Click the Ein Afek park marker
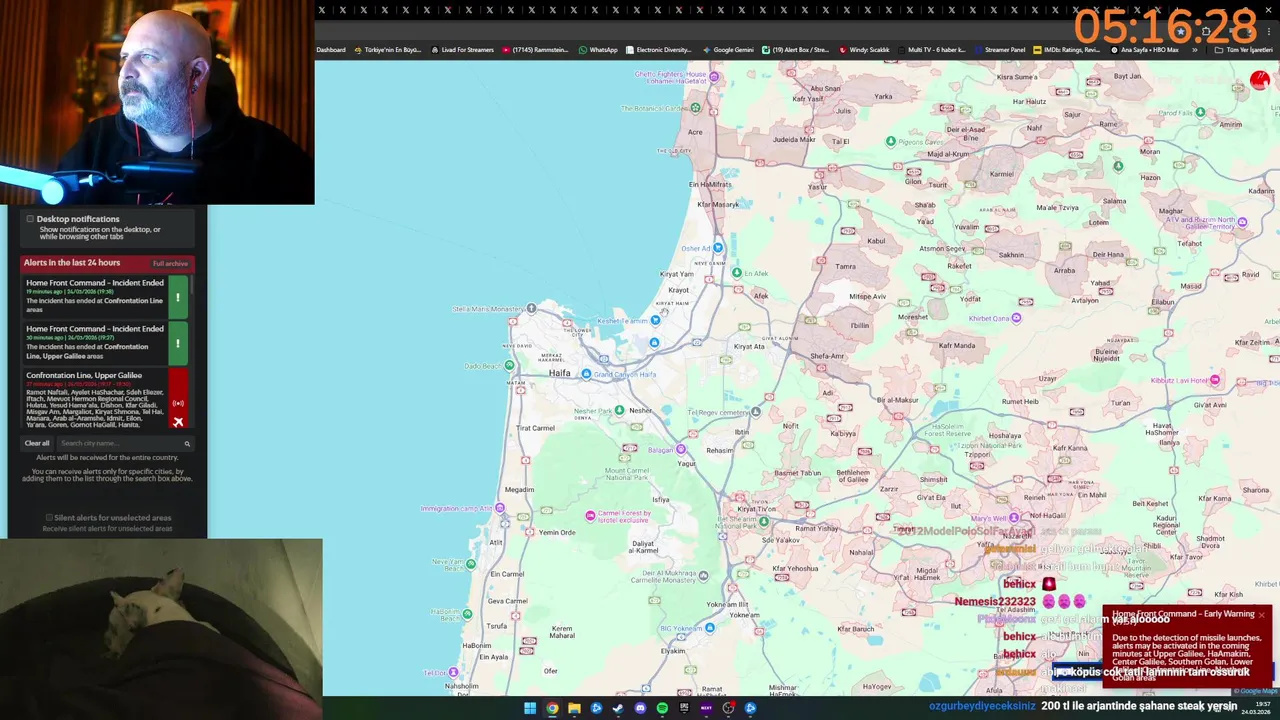Screen dimensions: 1280x720 pos(736,273)
